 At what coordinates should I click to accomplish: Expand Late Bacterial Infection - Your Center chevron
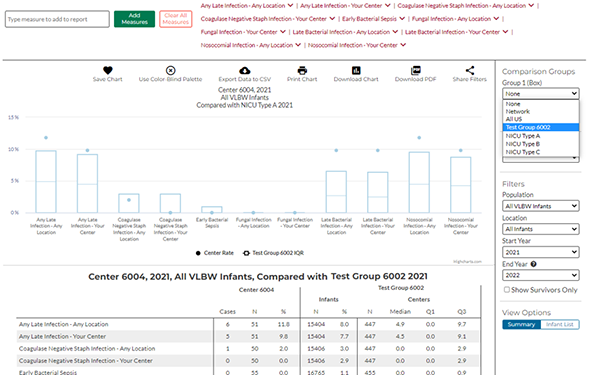pyautogui.click(x=505, y=32)
